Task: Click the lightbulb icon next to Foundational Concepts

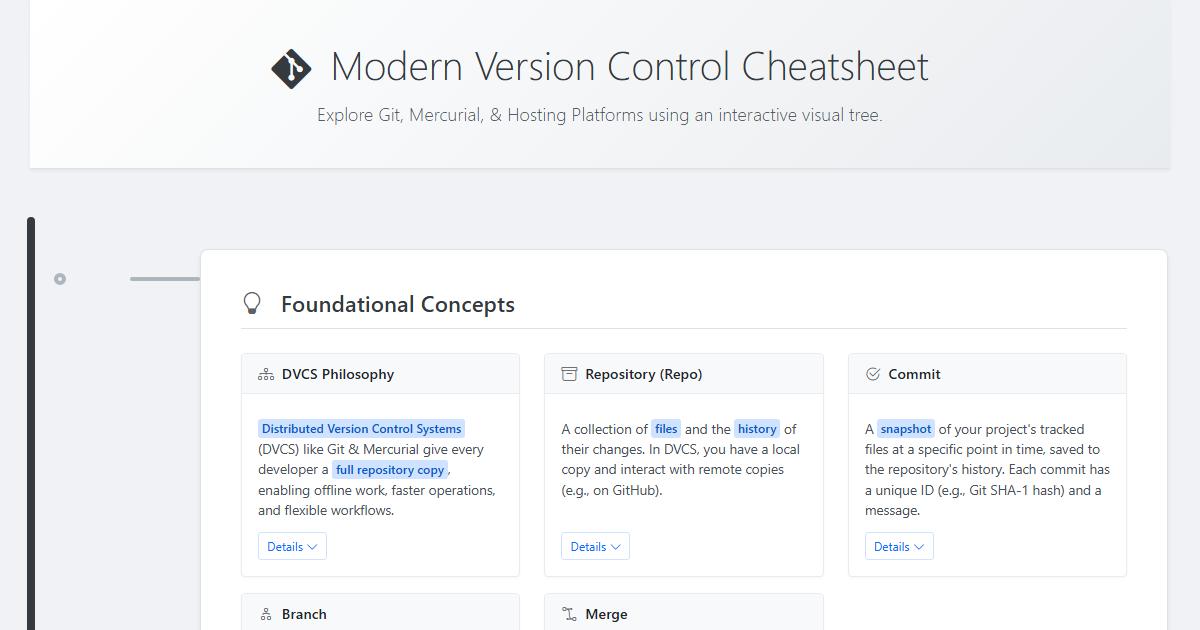Action: [x=252, y=304]
